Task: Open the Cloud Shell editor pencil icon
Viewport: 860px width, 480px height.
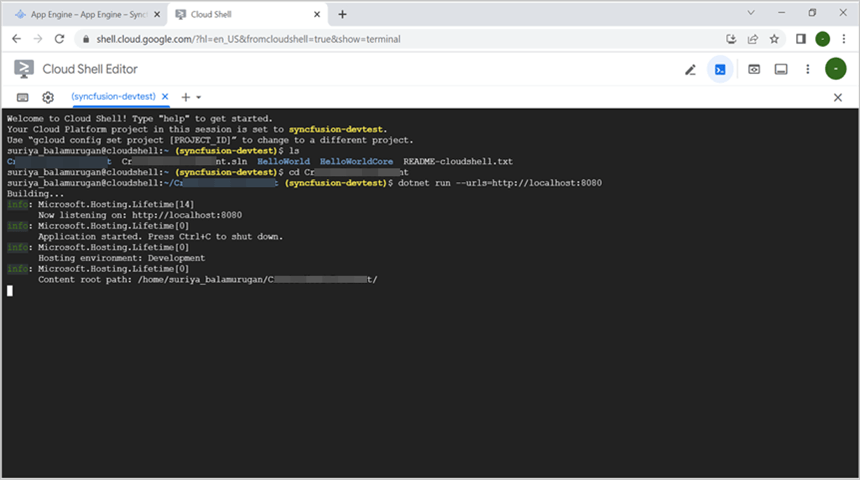Action: (691, 70)
